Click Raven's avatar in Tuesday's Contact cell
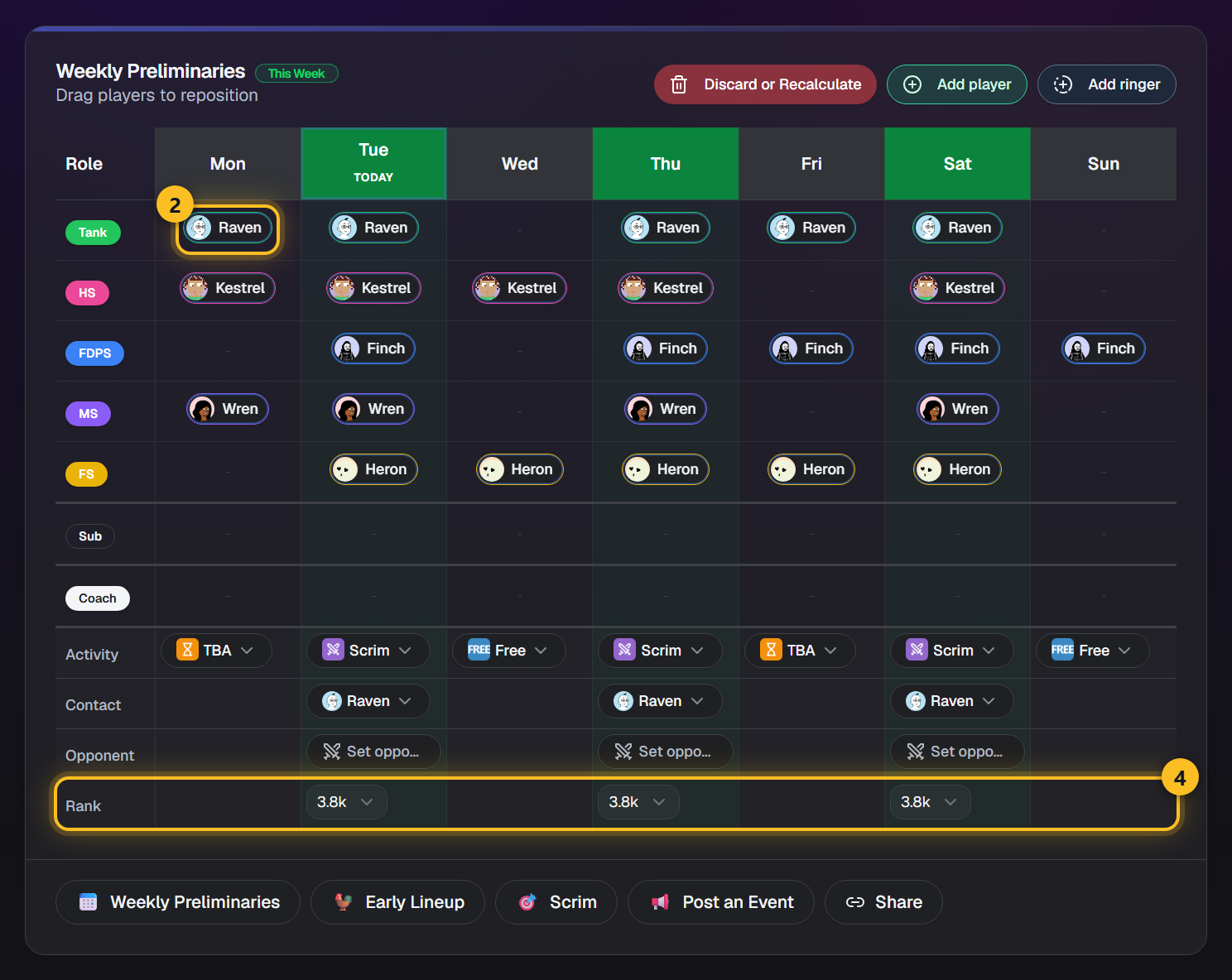Viewport: 1232px width, 980px height. coord(332,701)
